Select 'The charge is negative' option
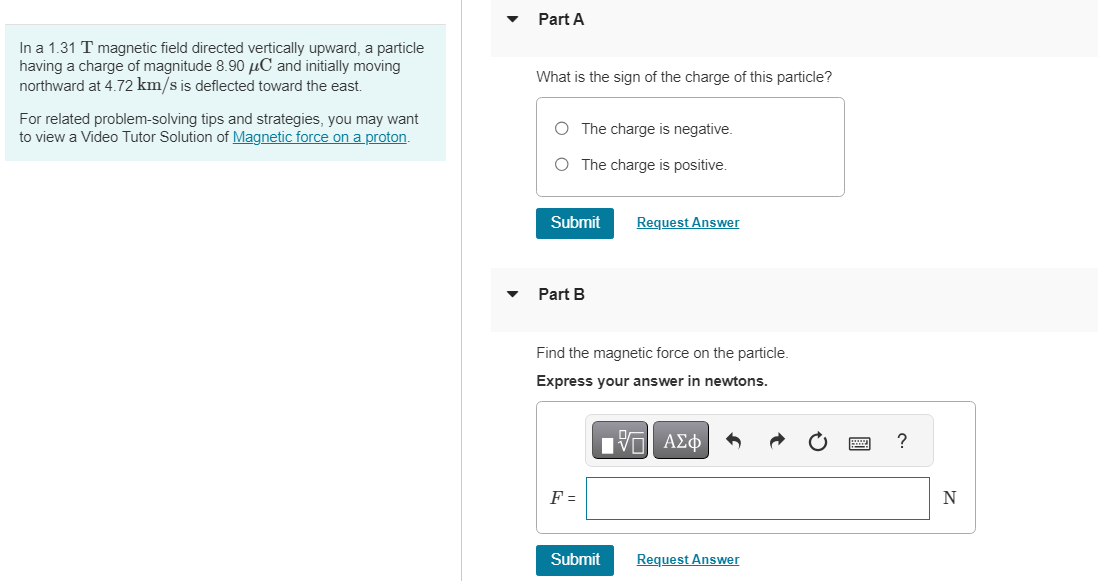 [x=562, y=129]
